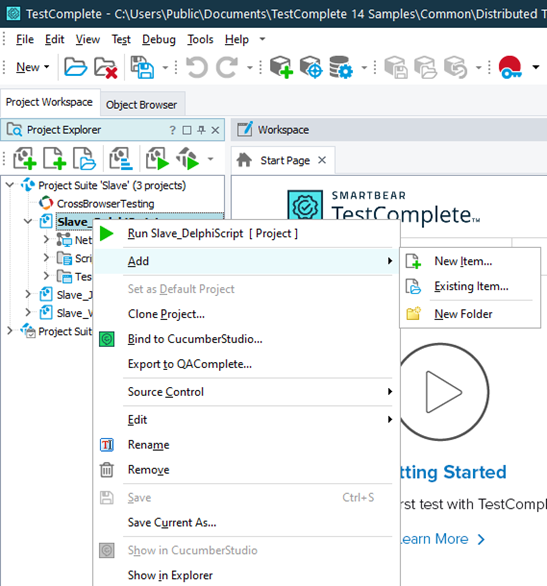Click Close project folder icon with red X

[106, 67]
